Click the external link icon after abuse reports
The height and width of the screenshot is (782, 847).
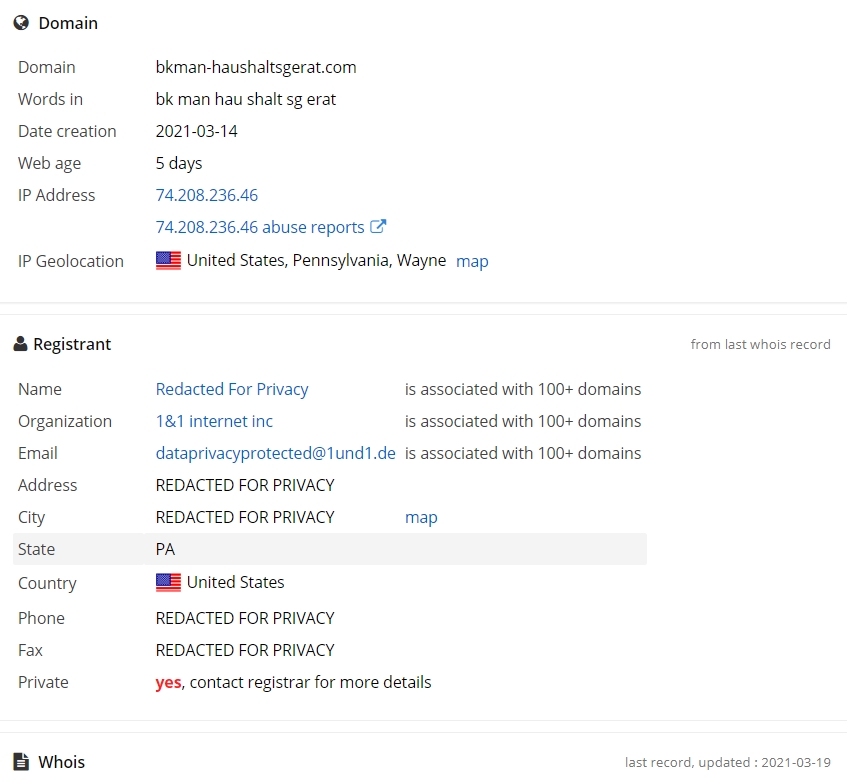[378, 226]
